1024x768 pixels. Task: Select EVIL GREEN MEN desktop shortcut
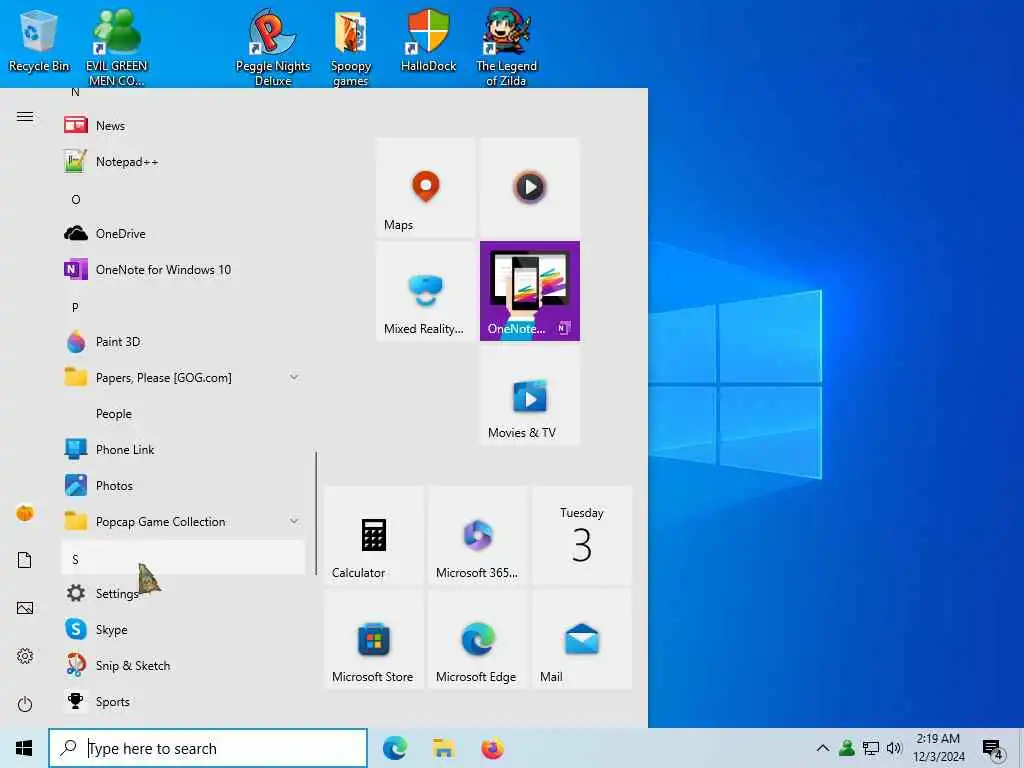tap(116, 48)
